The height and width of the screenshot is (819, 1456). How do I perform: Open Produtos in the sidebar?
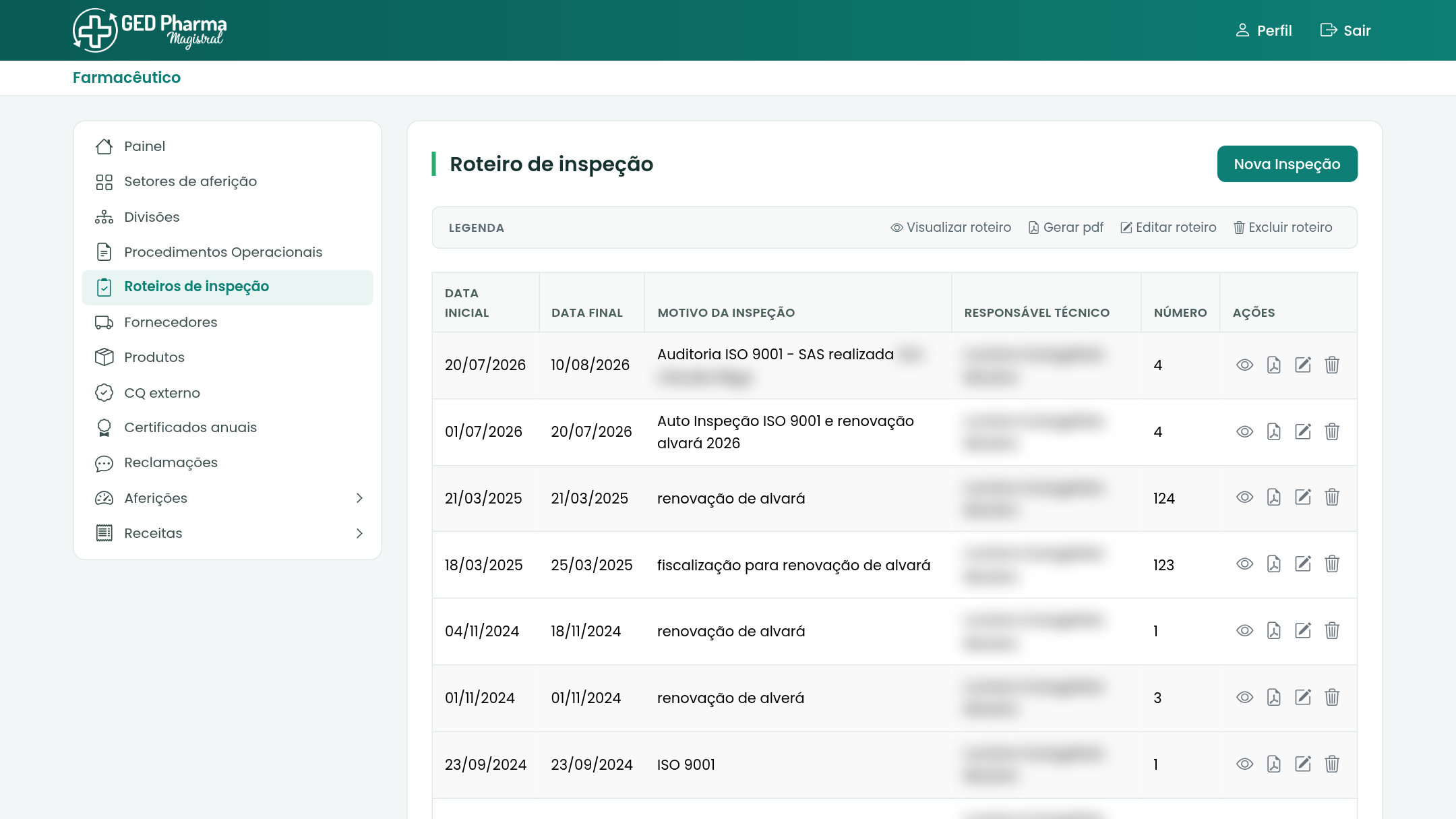227,357
